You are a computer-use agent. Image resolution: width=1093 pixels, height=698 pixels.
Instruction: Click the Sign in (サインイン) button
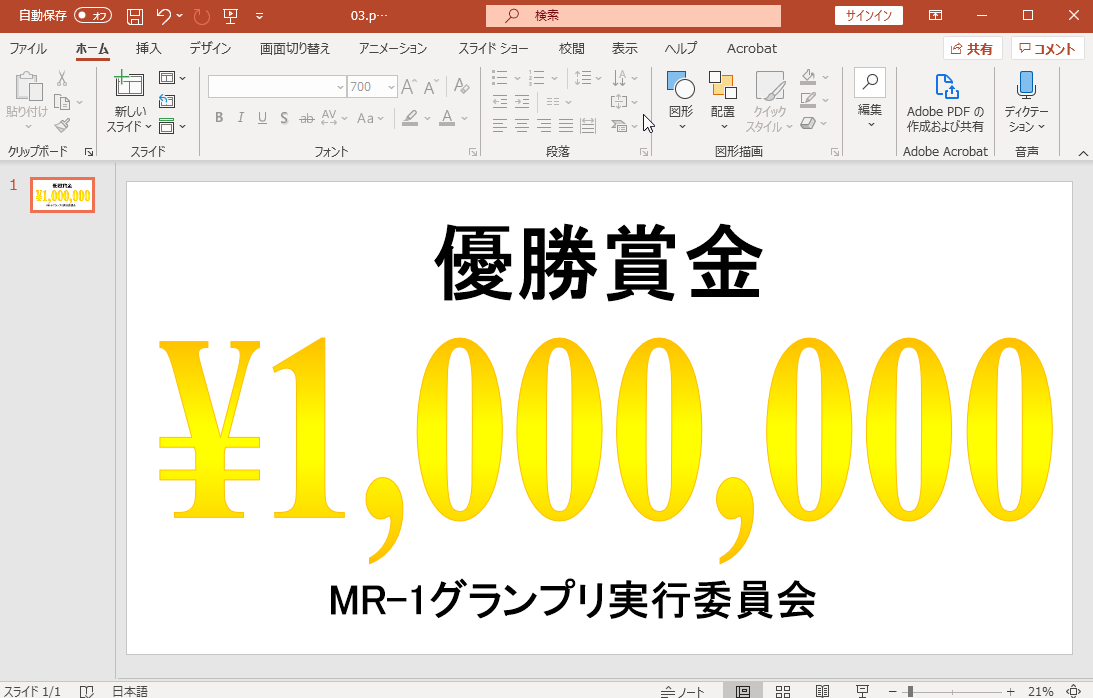pos(869,16)
